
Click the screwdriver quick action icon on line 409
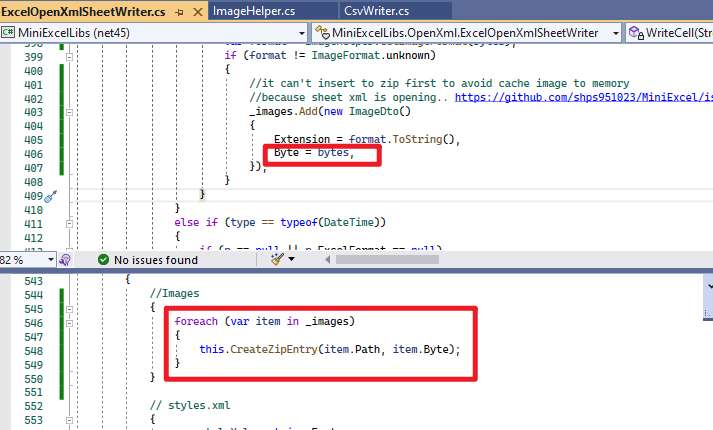(x=50, y=196)
